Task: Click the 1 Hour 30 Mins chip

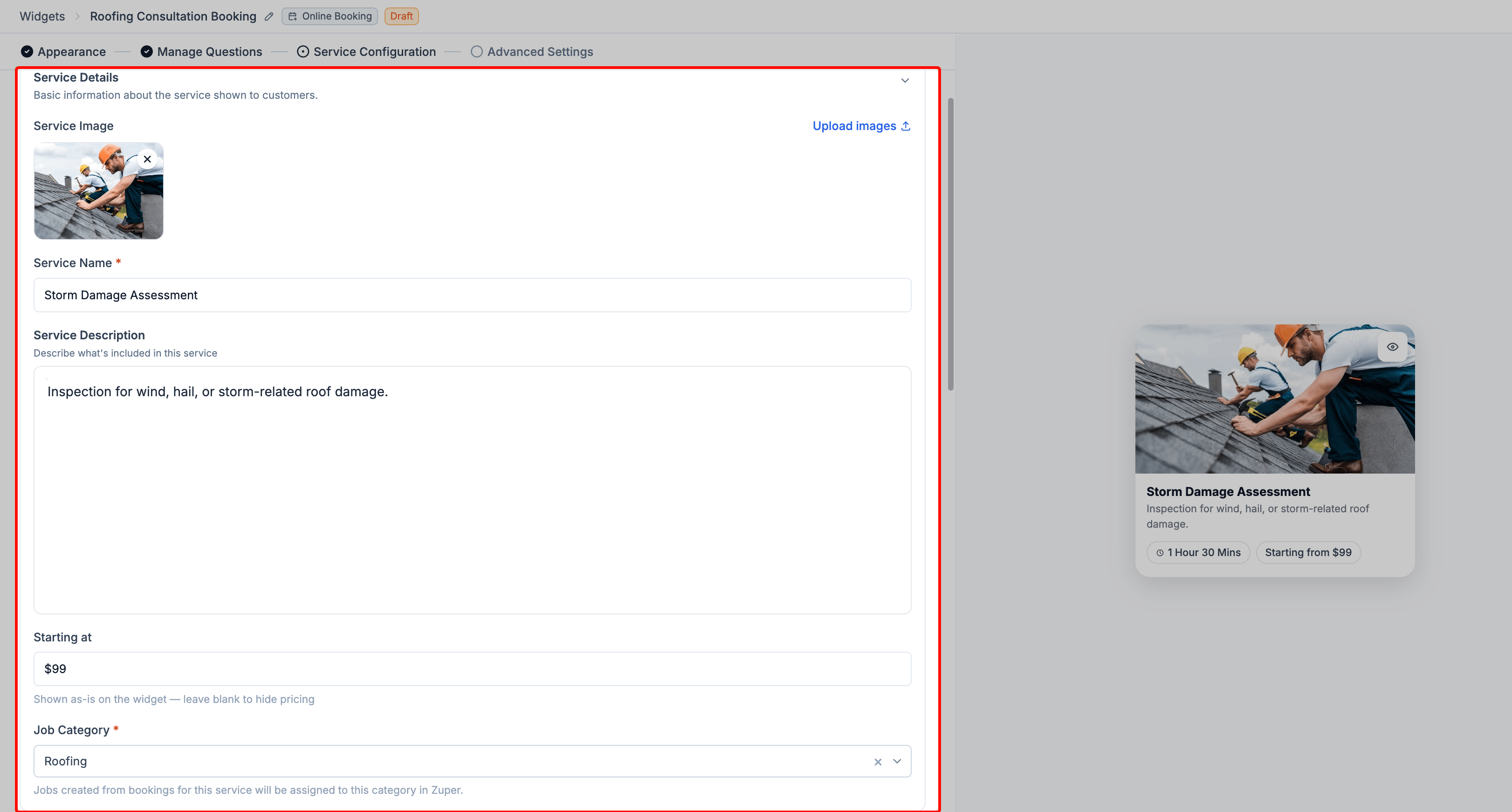Action: click(1198, 552)
